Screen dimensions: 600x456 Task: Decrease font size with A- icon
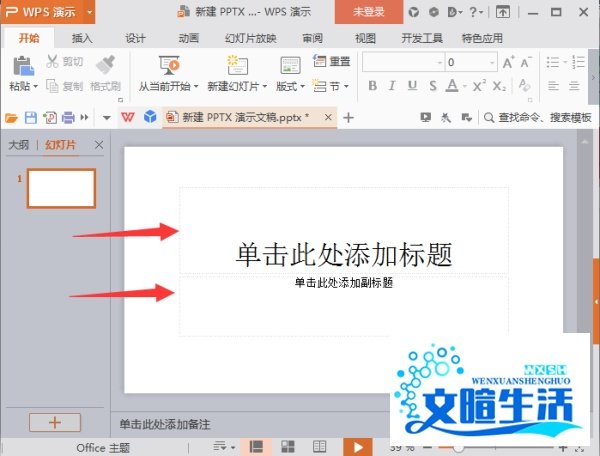click(x=526, y=62)
